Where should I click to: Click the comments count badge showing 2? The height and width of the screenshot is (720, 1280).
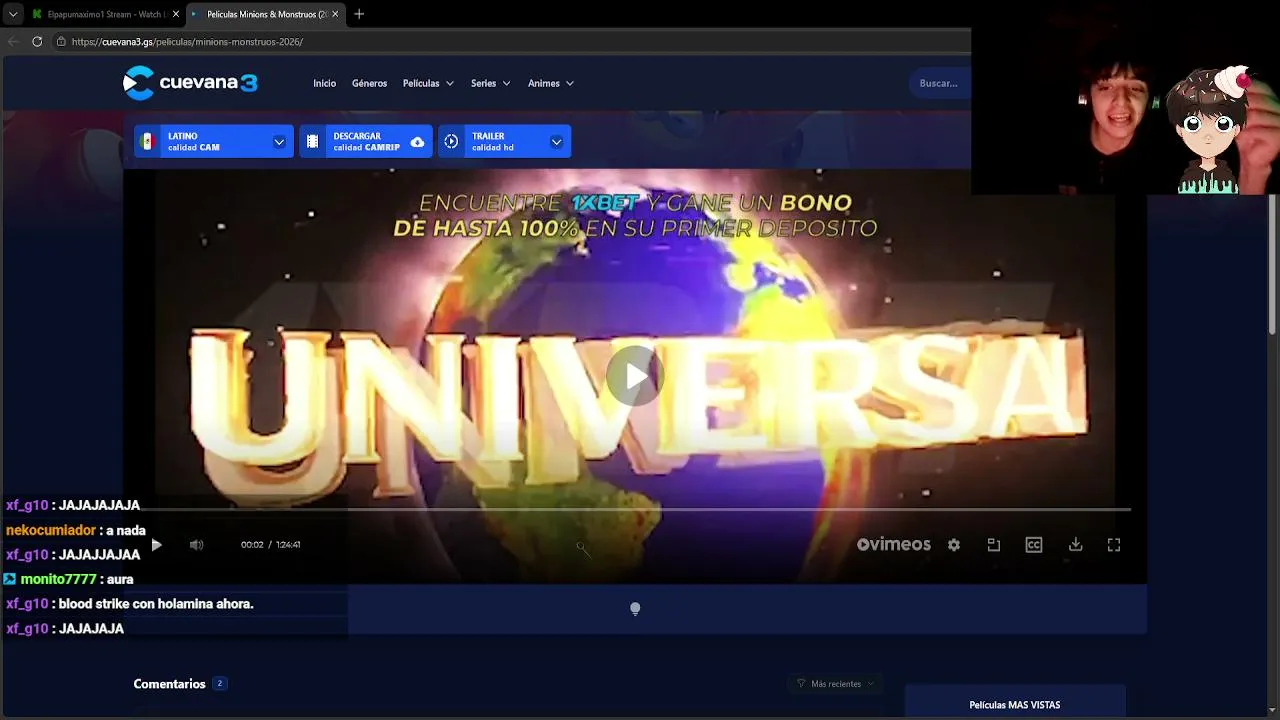coord(220,684)
